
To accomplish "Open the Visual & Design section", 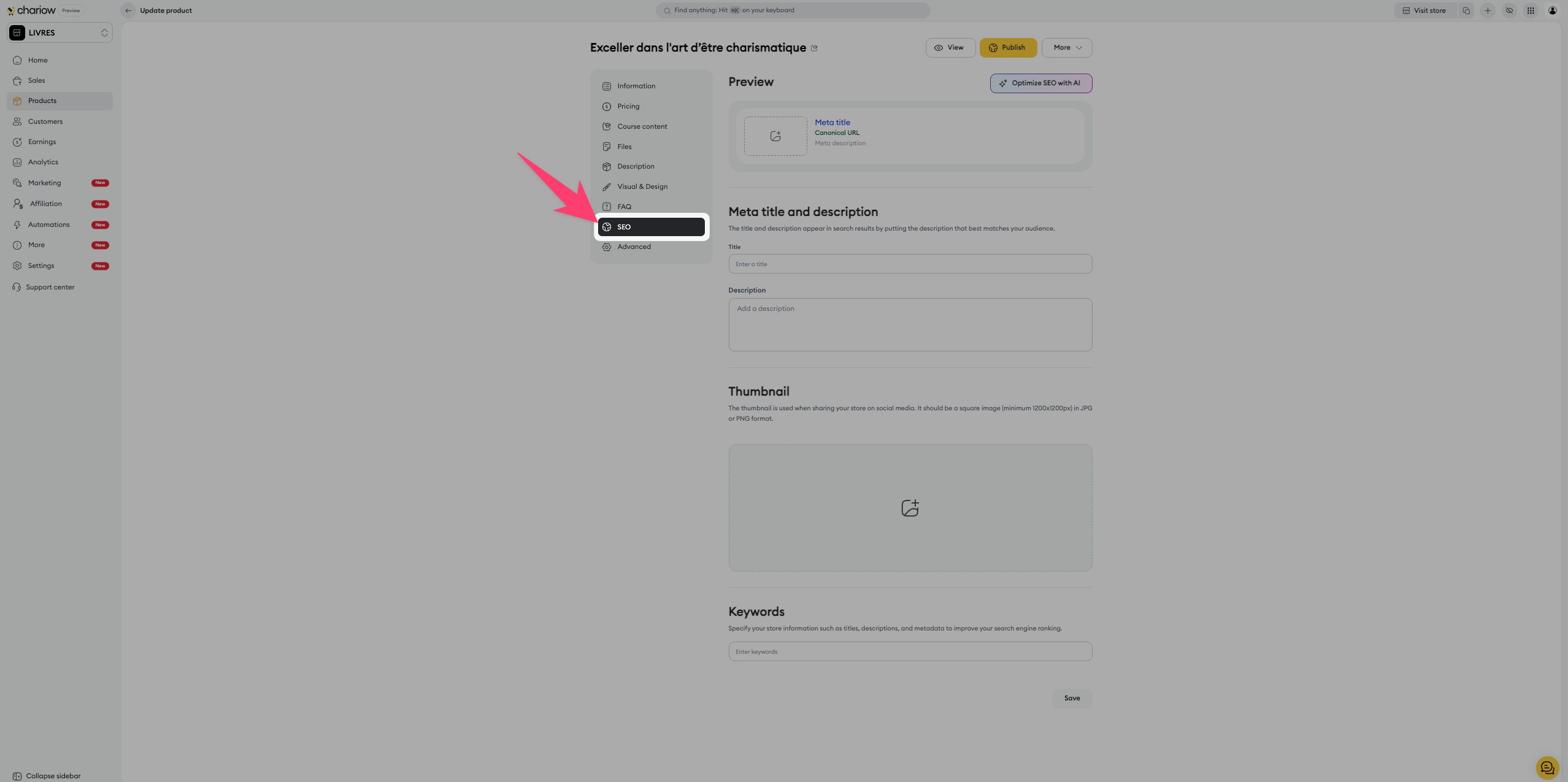I will point(642,186).
